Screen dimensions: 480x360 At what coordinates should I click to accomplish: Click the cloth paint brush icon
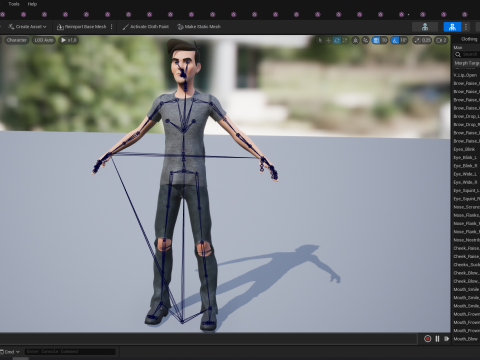coord(125,27)
